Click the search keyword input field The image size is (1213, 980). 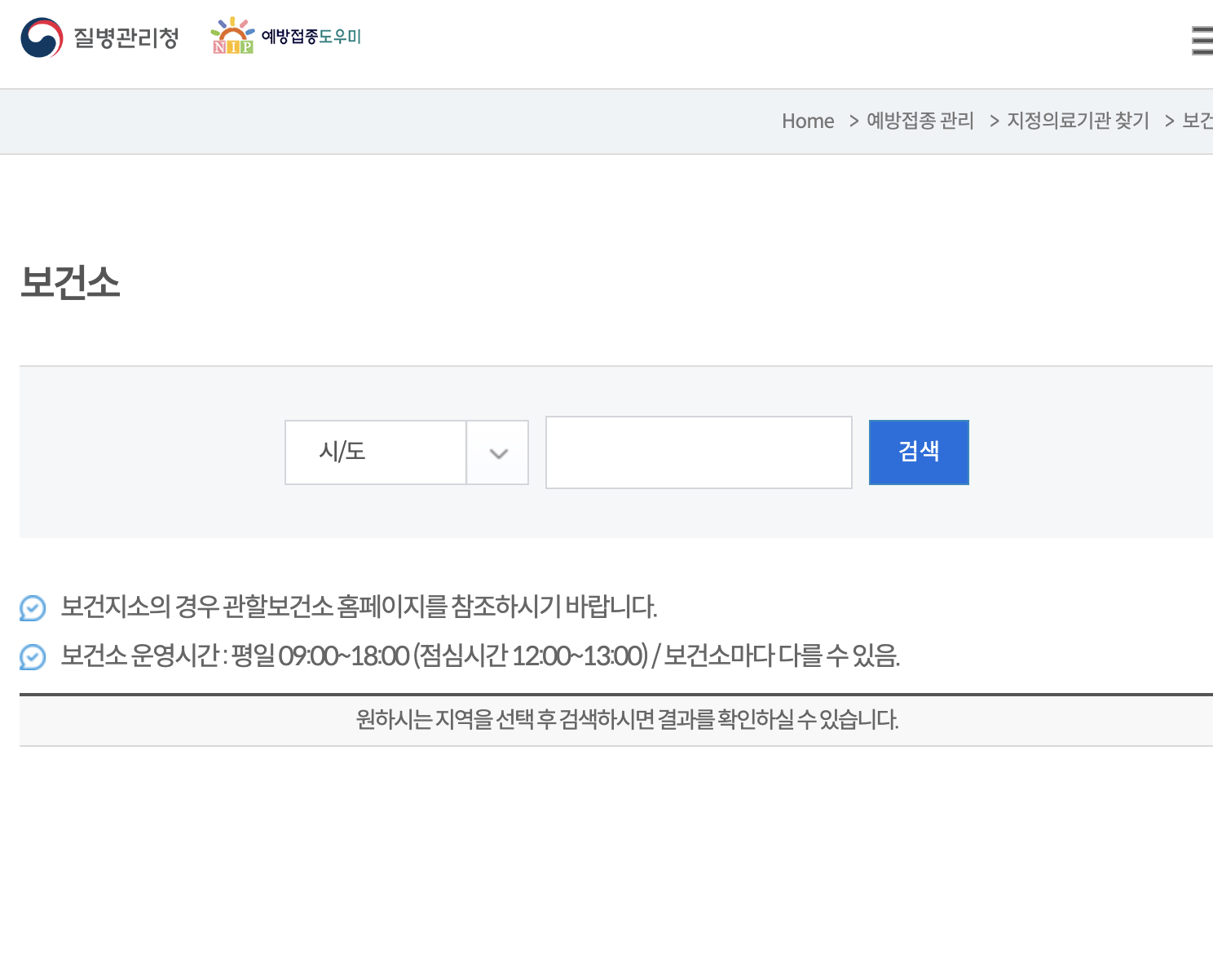pyautogui.click(x=698, y=452)
